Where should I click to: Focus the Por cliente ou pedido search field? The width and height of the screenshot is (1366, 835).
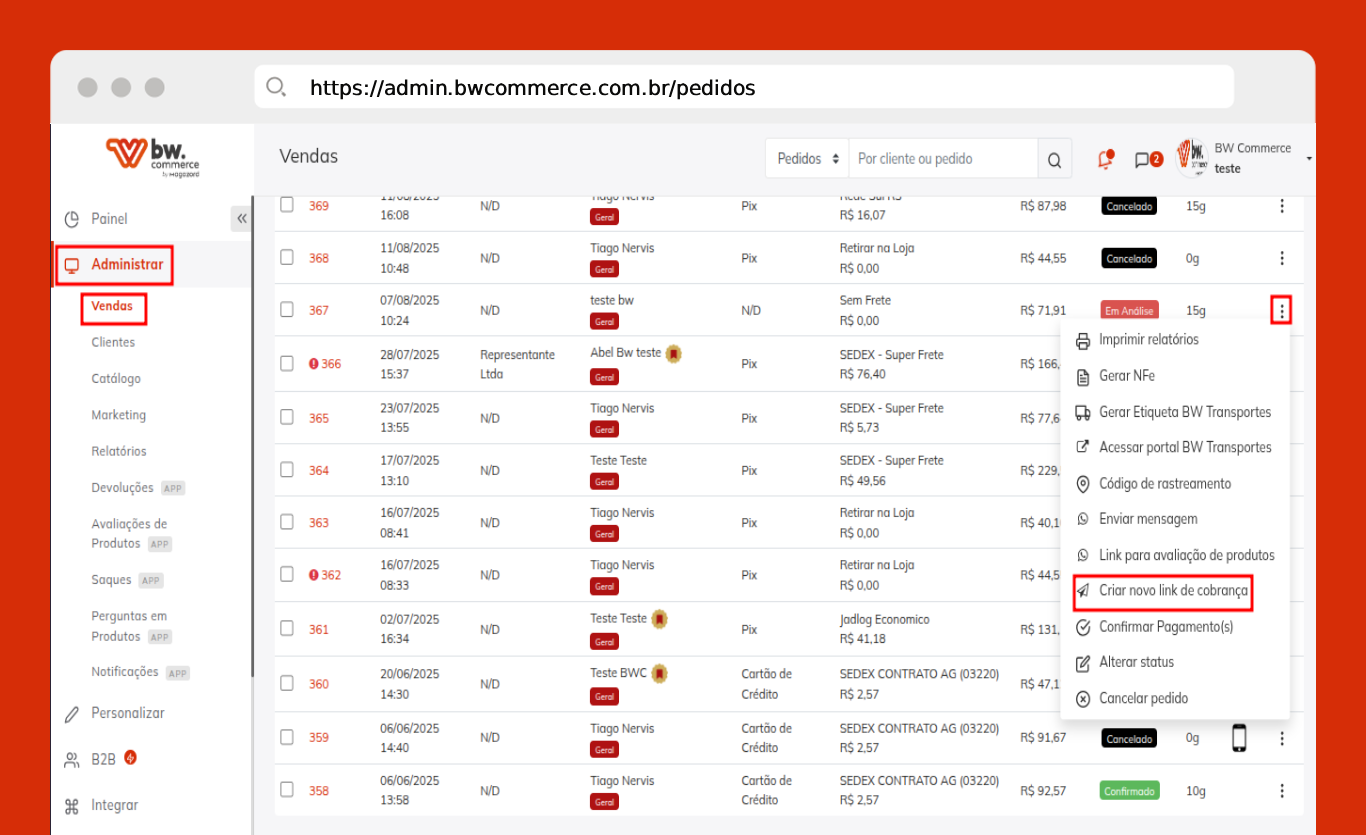pyautogui.click(x=943, y=159)
